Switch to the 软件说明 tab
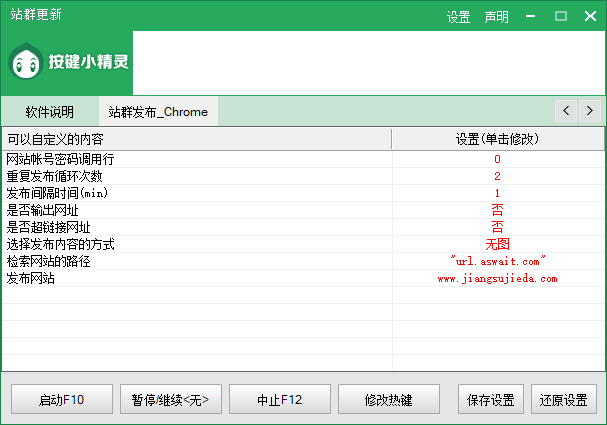The image size is (607, 425). tap(49, 111)
